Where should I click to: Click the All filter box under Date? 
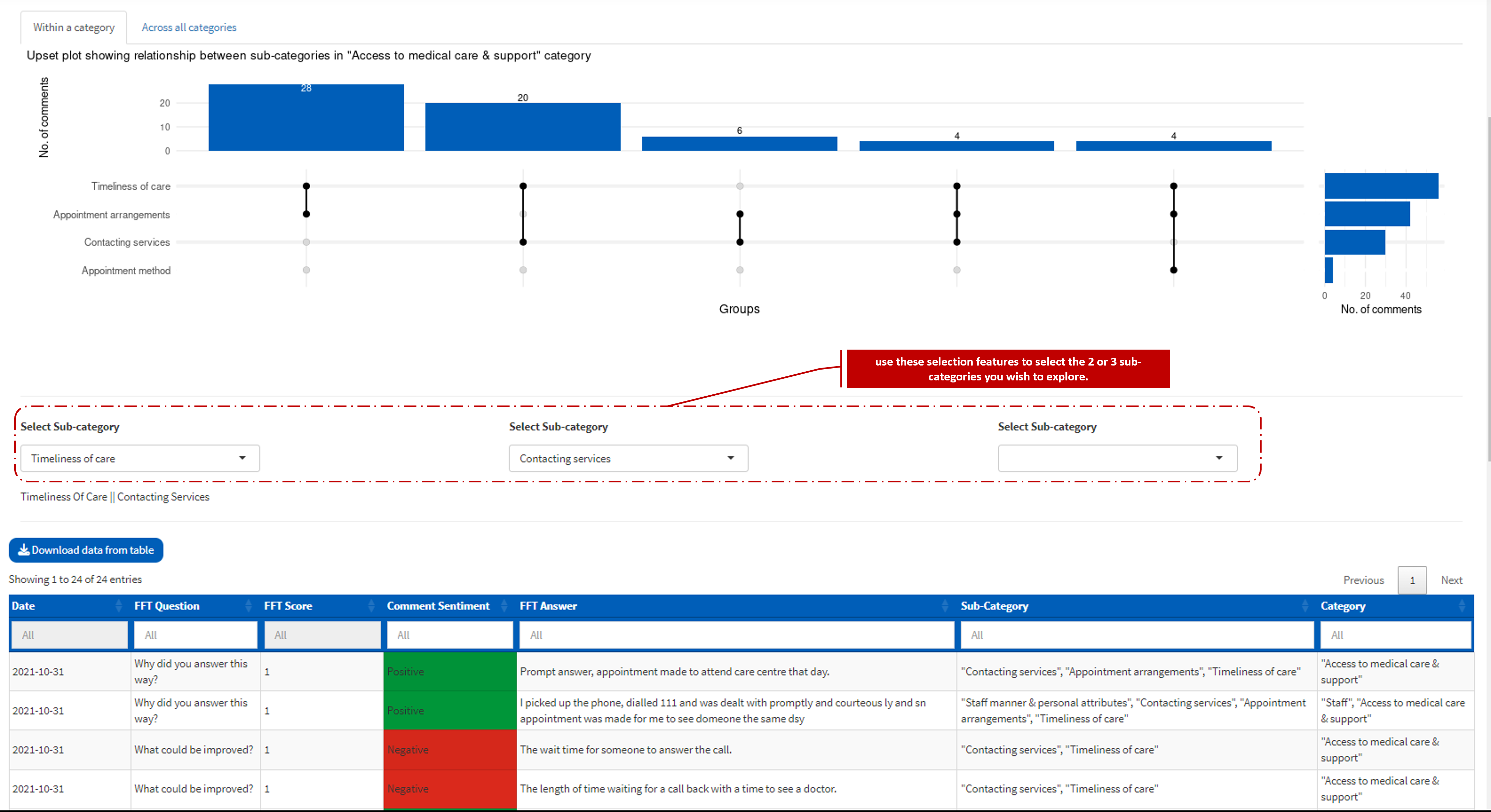[x=69, y=634]
